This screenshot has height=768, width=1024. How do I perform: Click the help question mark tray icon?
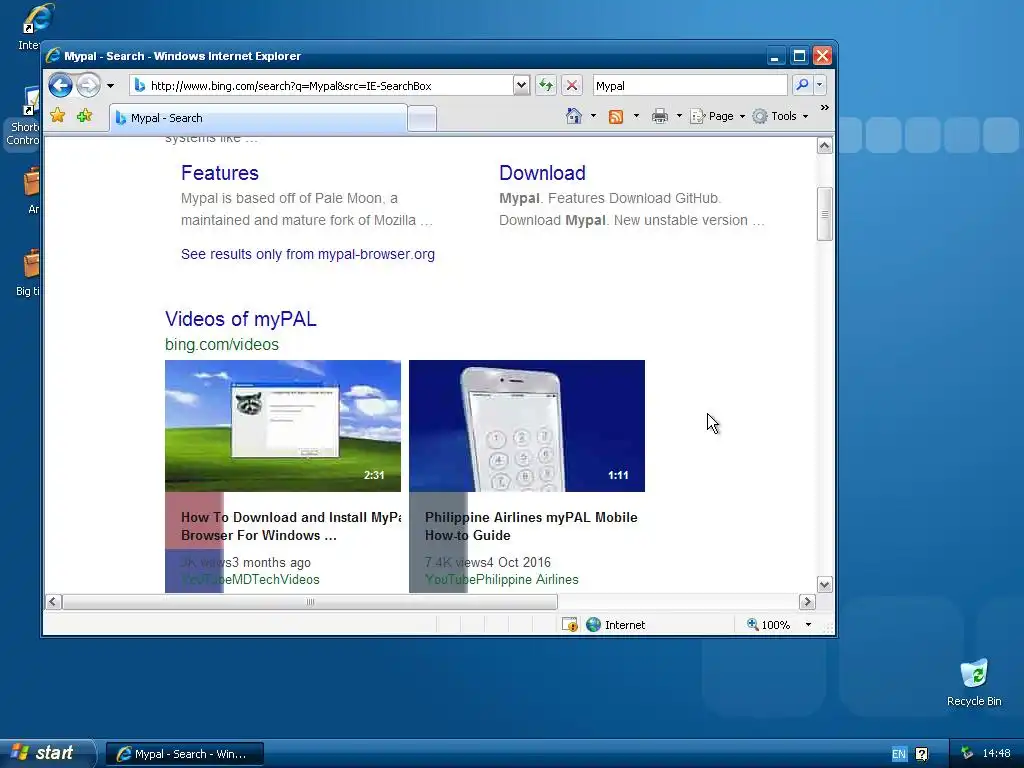tap(921, 754)
